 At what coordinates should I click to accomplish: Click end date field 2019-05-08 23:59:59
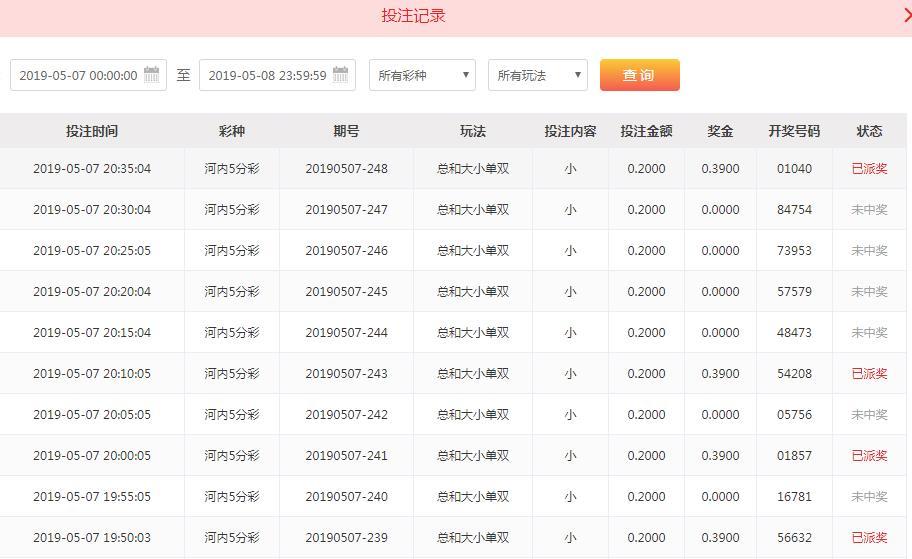[267, 75]
